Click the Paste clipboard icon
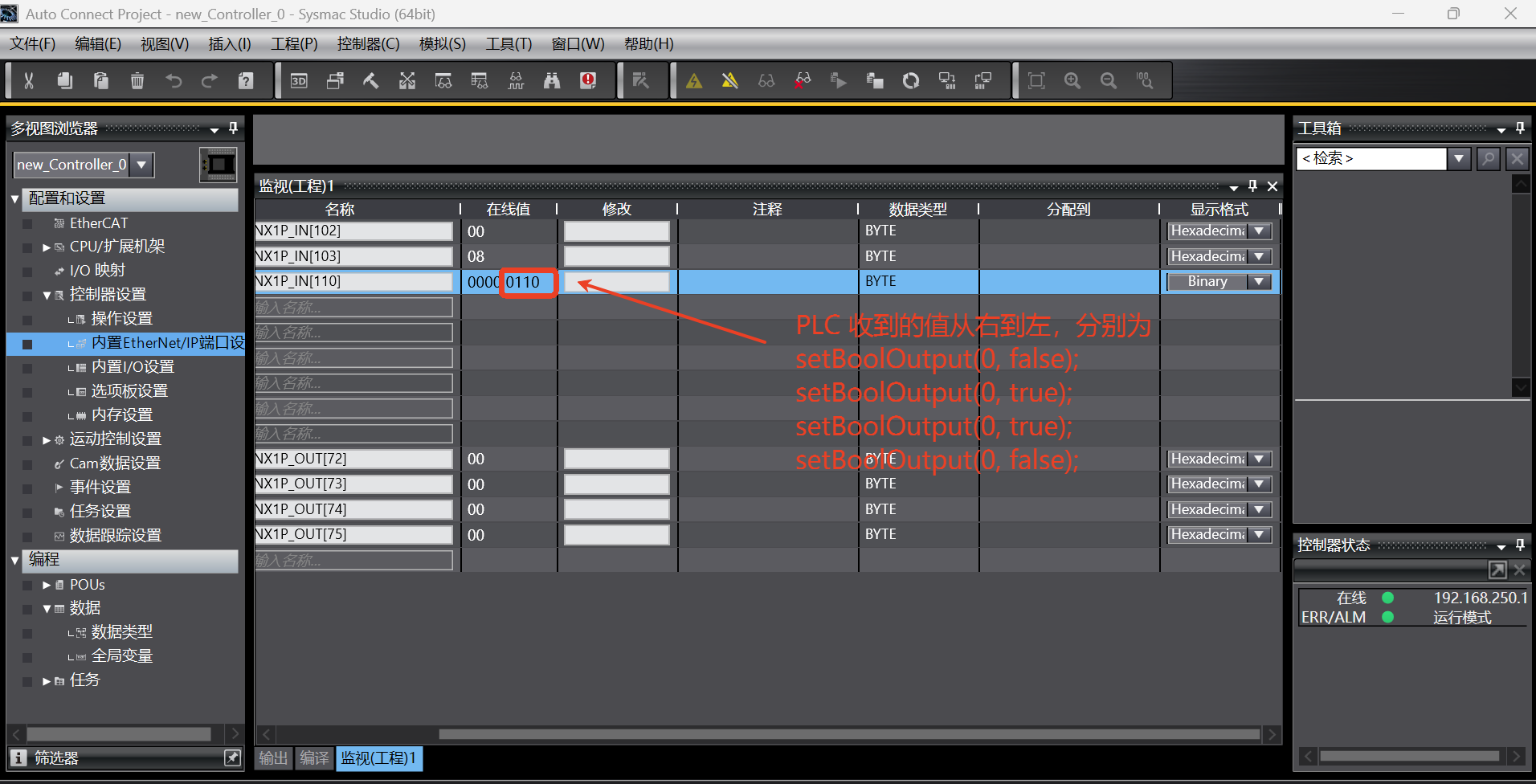 click(x=101, y=80)
